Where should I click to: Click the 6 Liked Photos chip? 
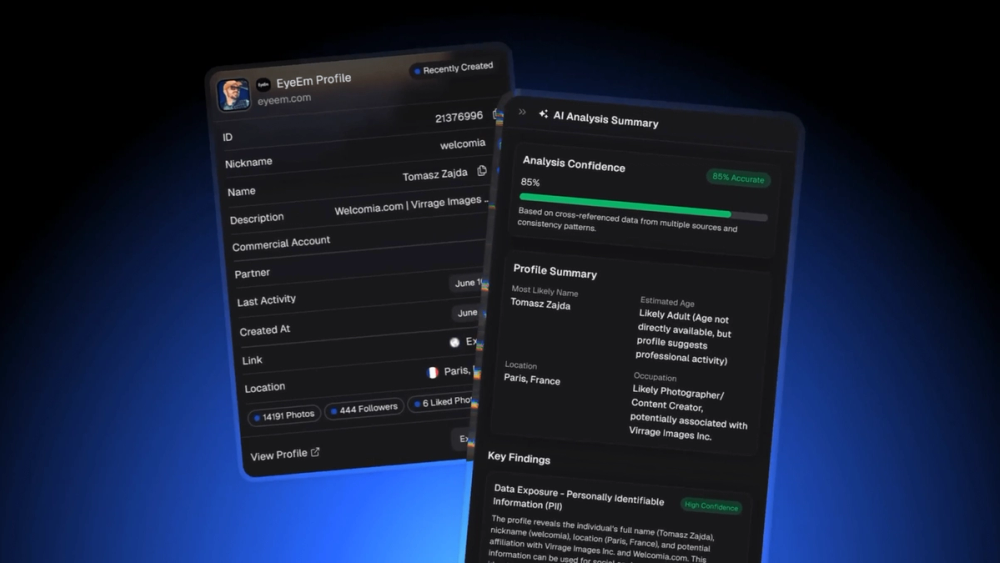coord(443,402)
